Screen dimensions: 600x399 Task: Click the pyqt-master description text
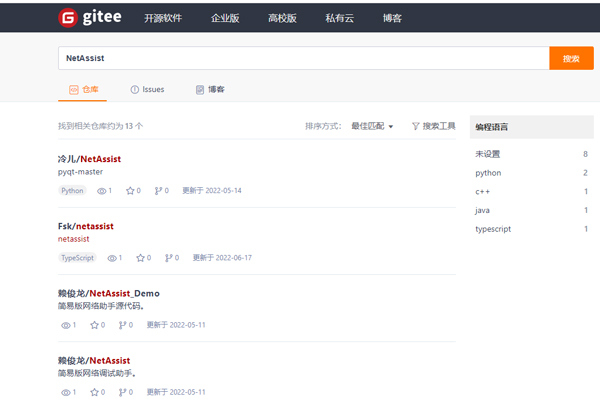(x=80, y=172)
